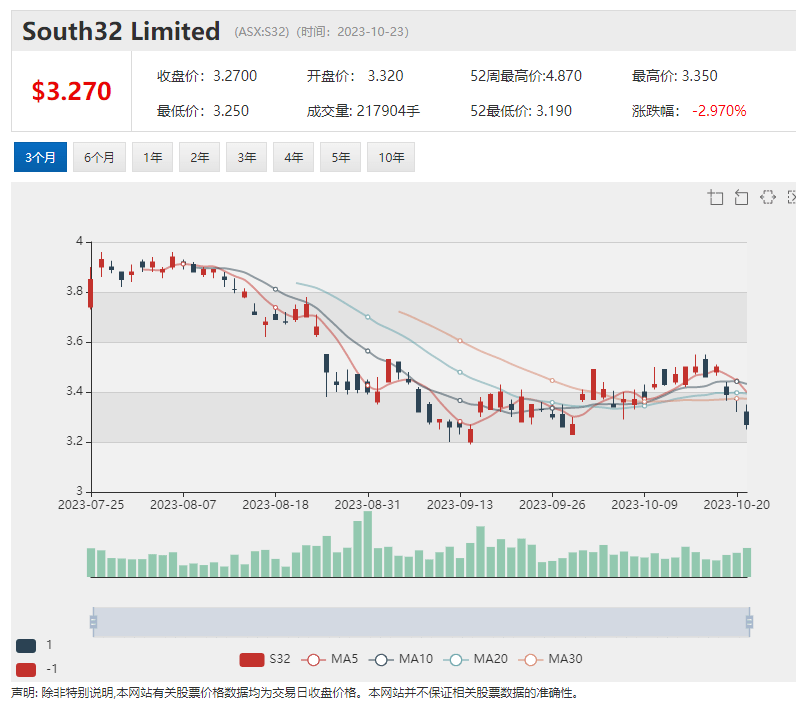Screen dimensions: 810x713
Task: Click the partially visible rightmost toolbox icon
Action: [792, 197]
